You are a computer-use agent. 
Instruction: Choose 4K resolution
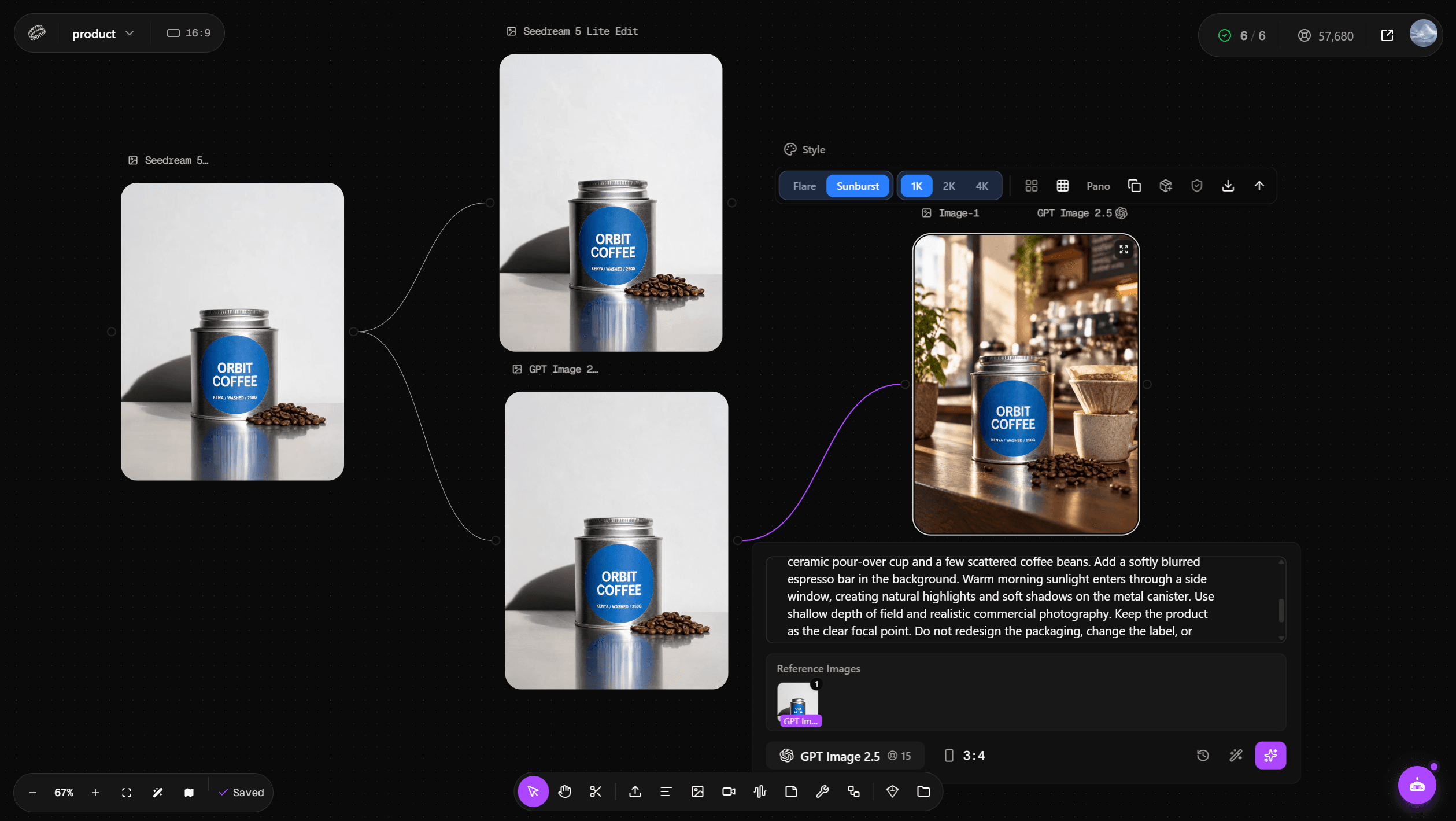point(982,186)
